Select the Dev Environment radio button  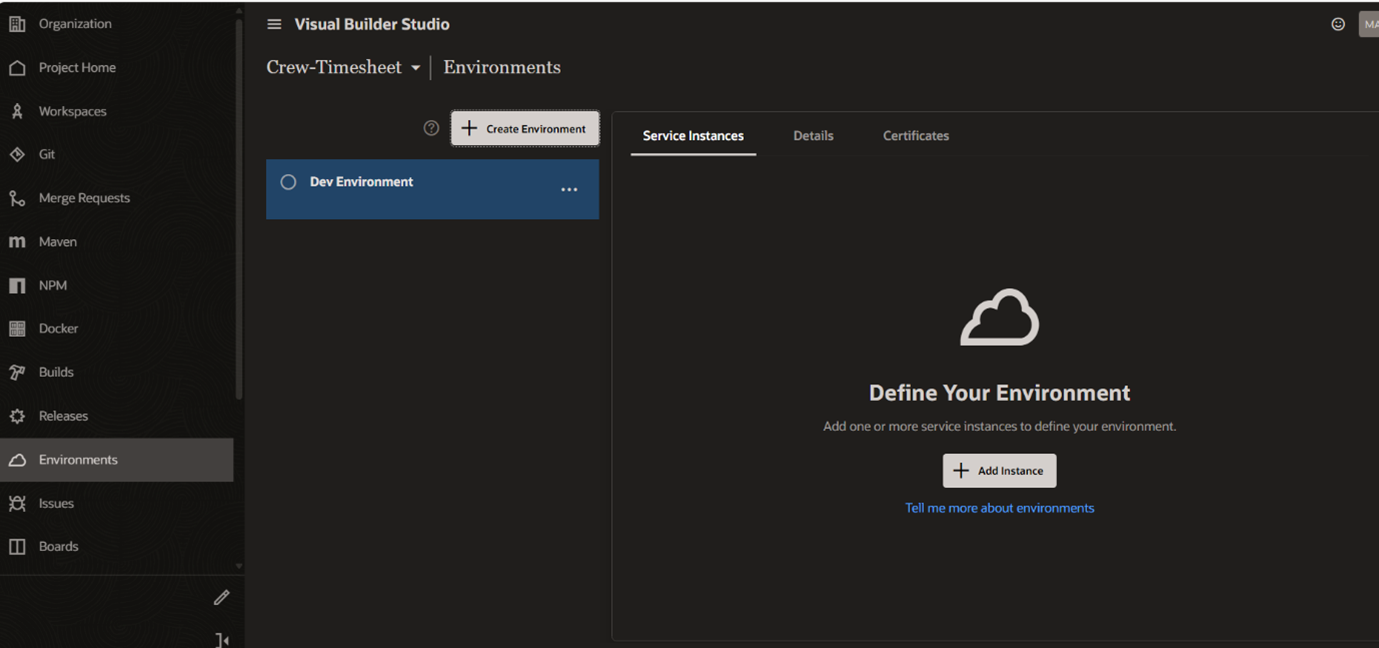[x=288, y=182]
